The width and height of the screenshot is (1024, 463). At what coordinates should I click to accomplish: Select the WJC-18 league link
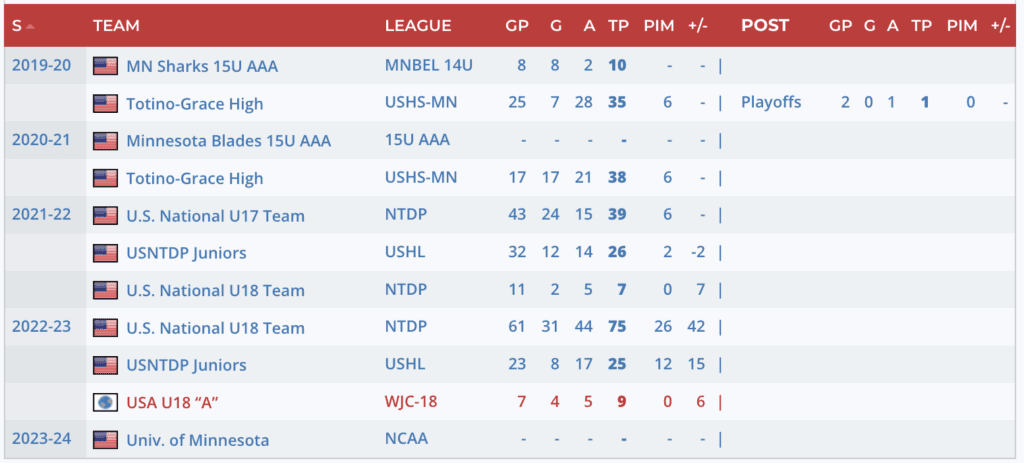[411, 402]
